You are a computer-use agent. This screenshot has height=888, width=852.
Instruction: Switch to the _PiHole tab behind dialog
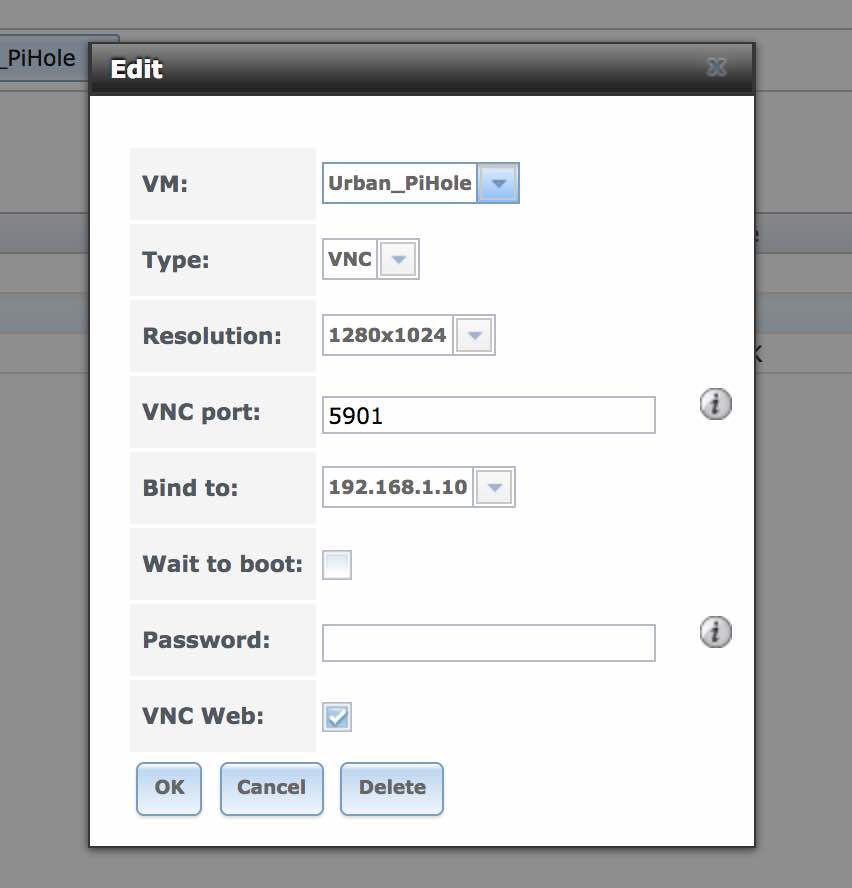(x=42, y=58)
